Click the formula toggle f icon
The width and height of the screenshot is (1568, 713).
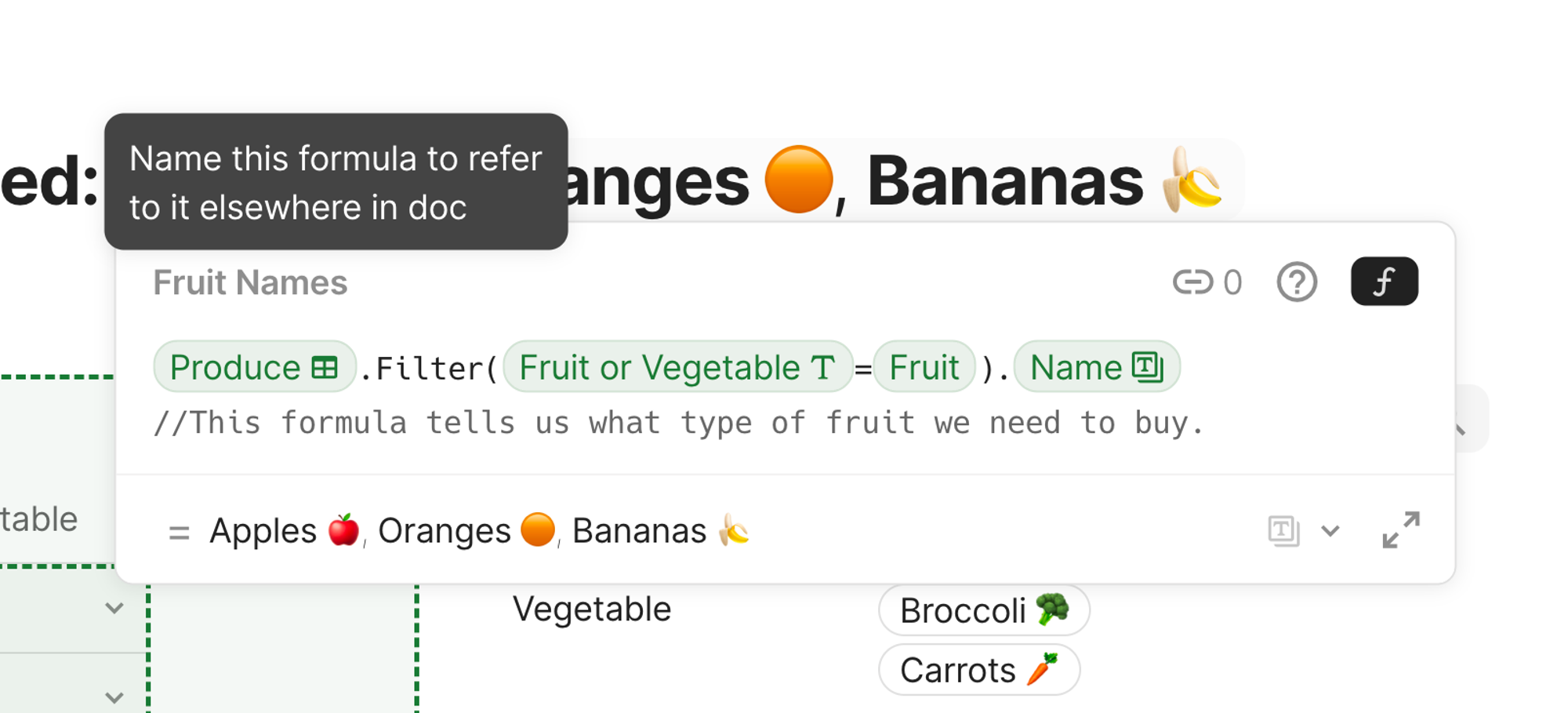1384,281
